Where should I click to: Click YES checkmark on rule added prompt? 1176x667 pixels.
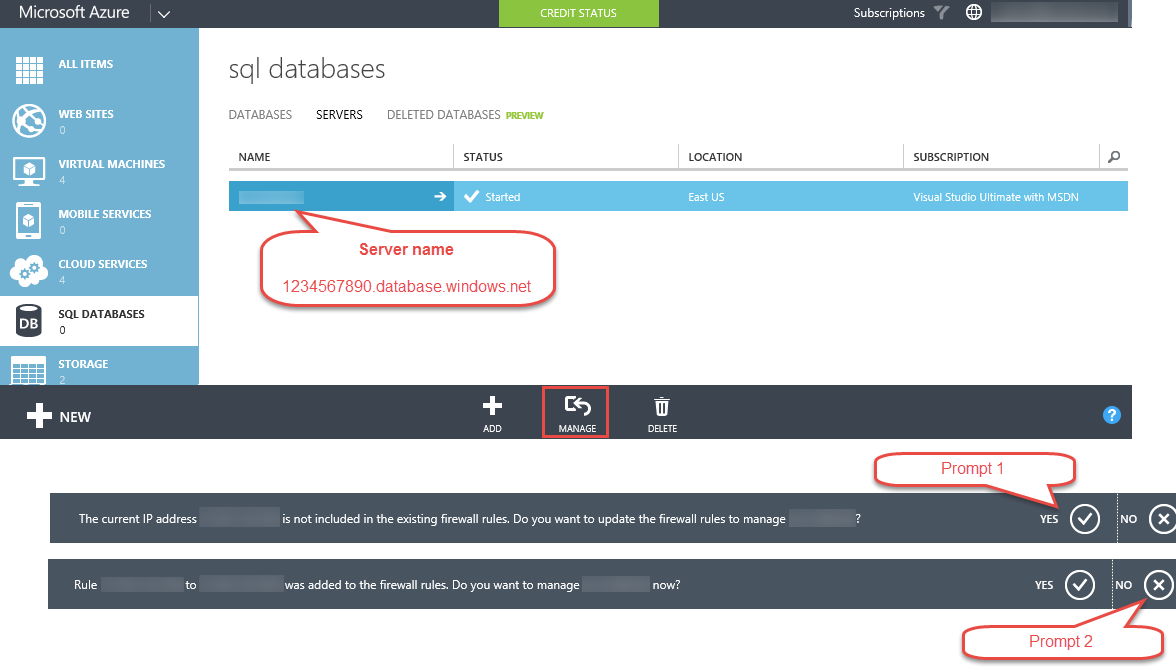tap(1080, 584)
